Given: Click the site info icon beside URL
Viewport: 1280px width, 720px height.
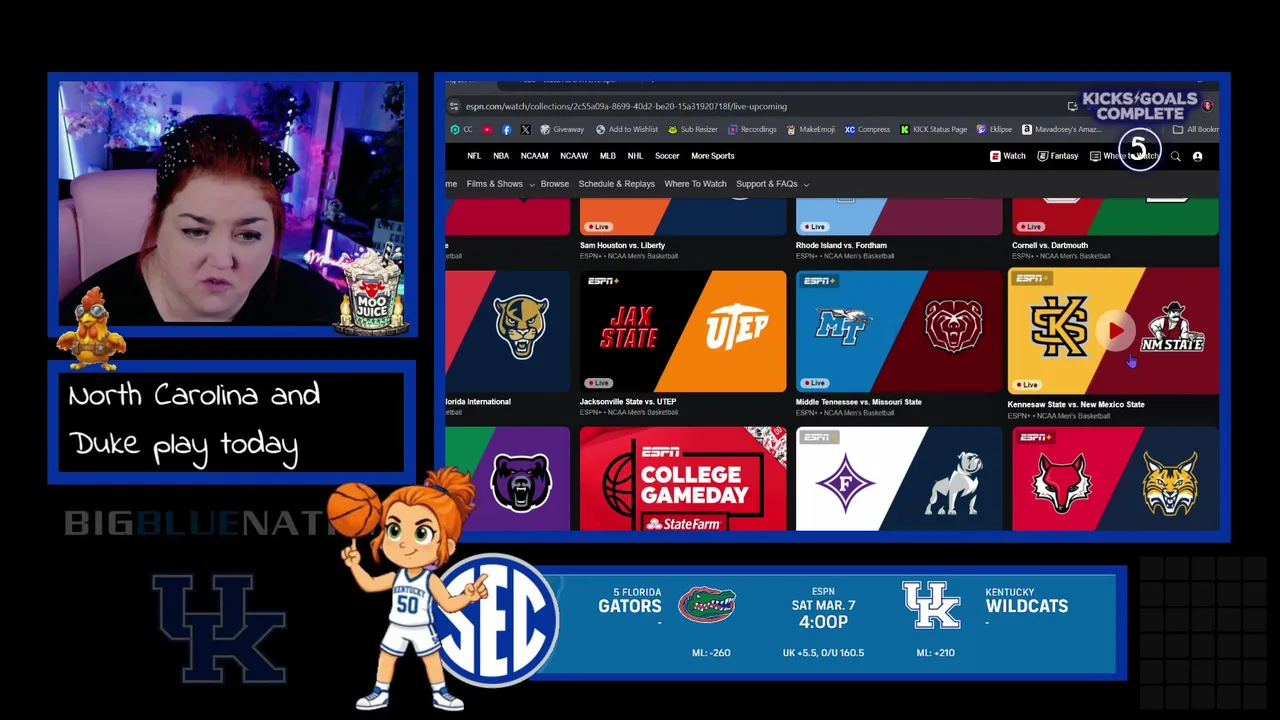Looking at the screenshot, I should click(x=455, y=106).
